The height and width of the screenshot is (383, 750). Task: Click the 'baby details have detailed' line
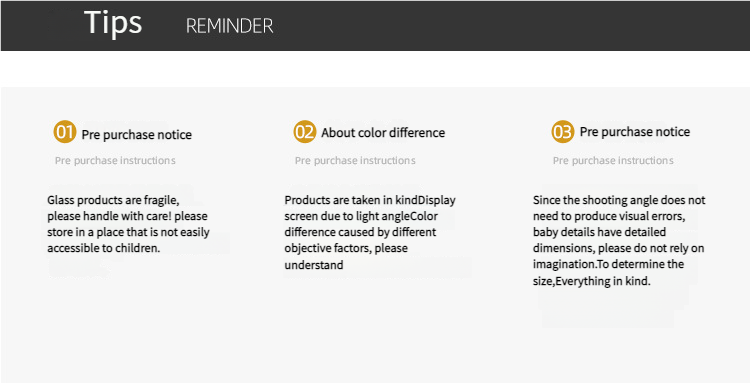pyautogui.click(x=599, y=232)
